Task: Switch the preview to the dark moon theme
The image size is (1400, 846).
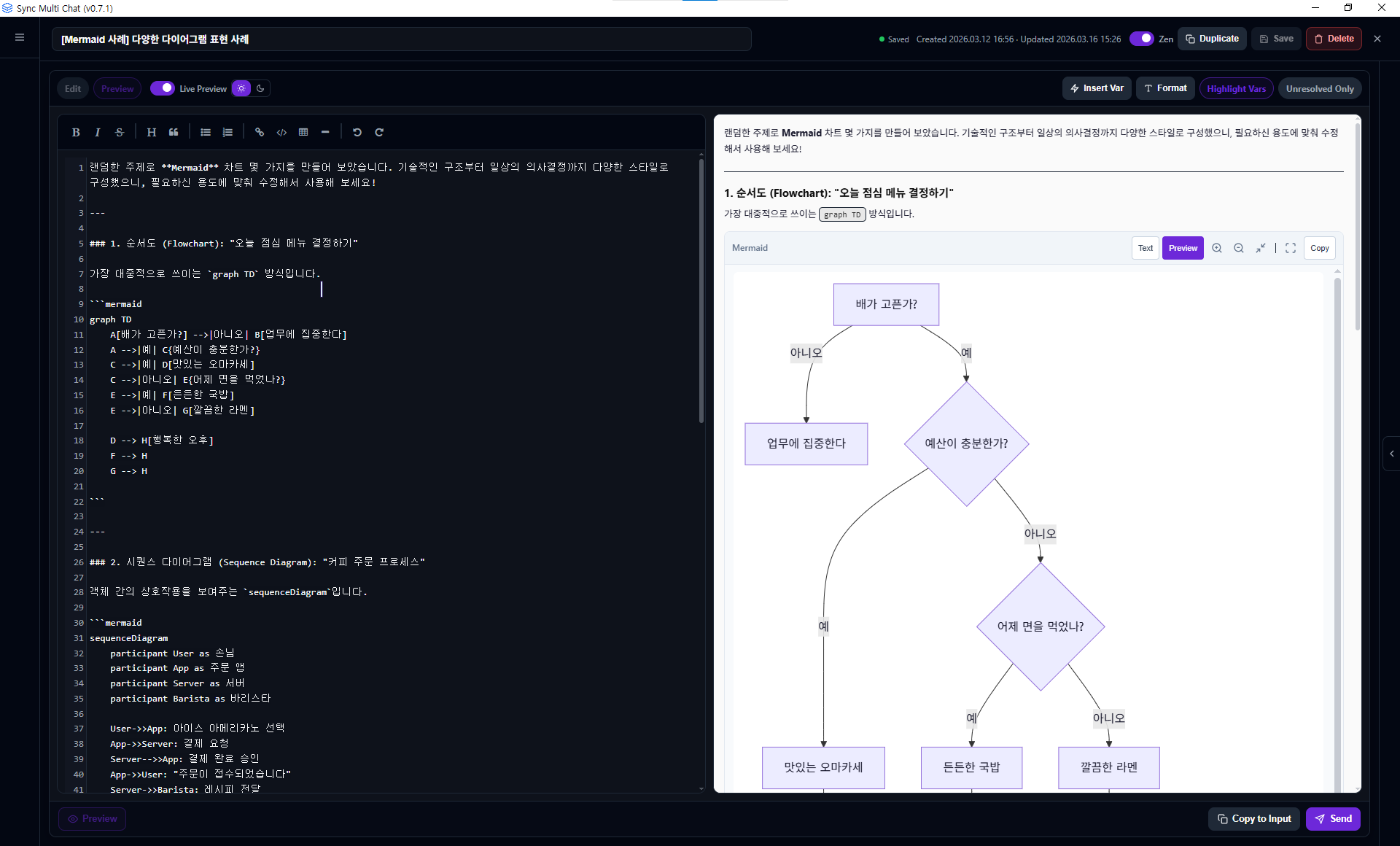Action: (x=260, y=88)
